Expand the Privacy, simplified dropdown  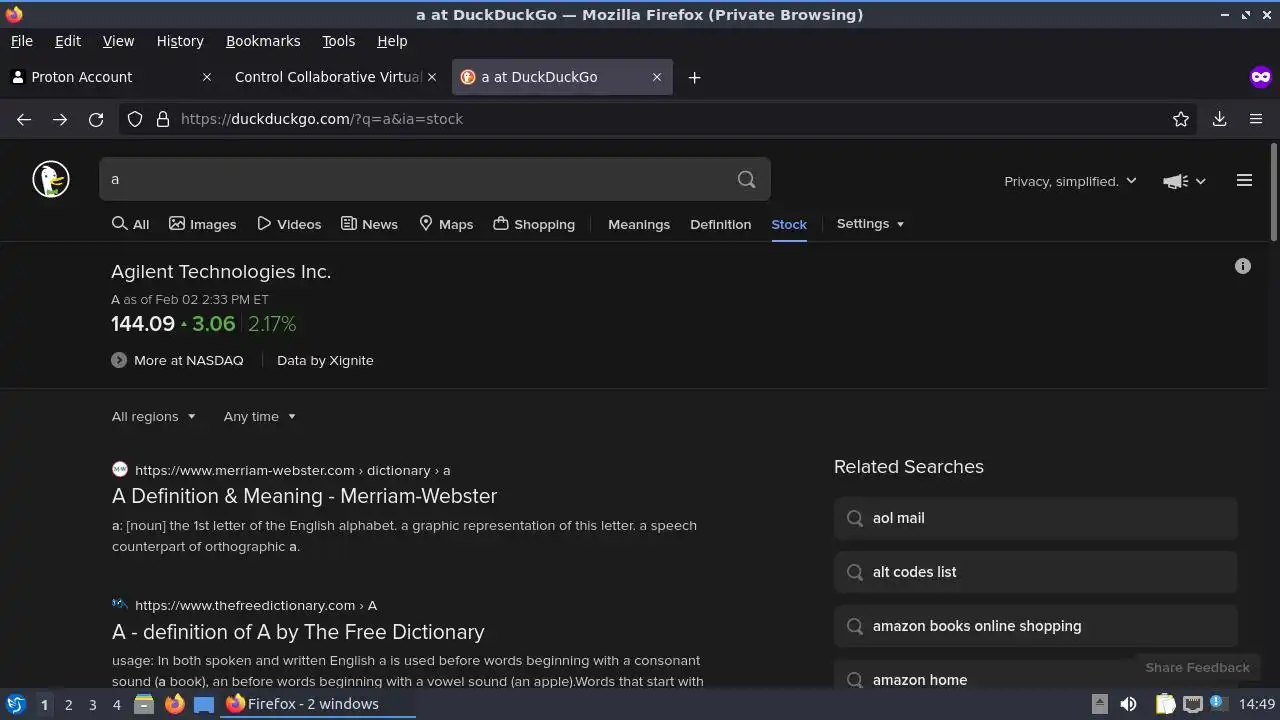[1070, 181]
